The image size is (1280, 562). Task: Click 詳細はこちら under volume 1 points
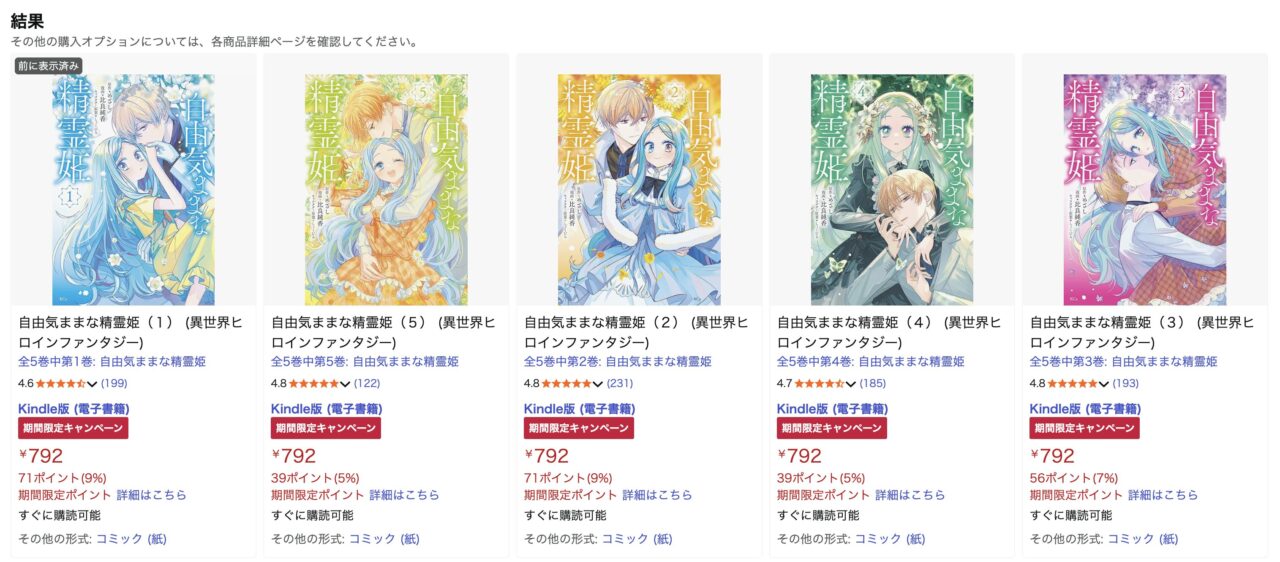point(152,495)
